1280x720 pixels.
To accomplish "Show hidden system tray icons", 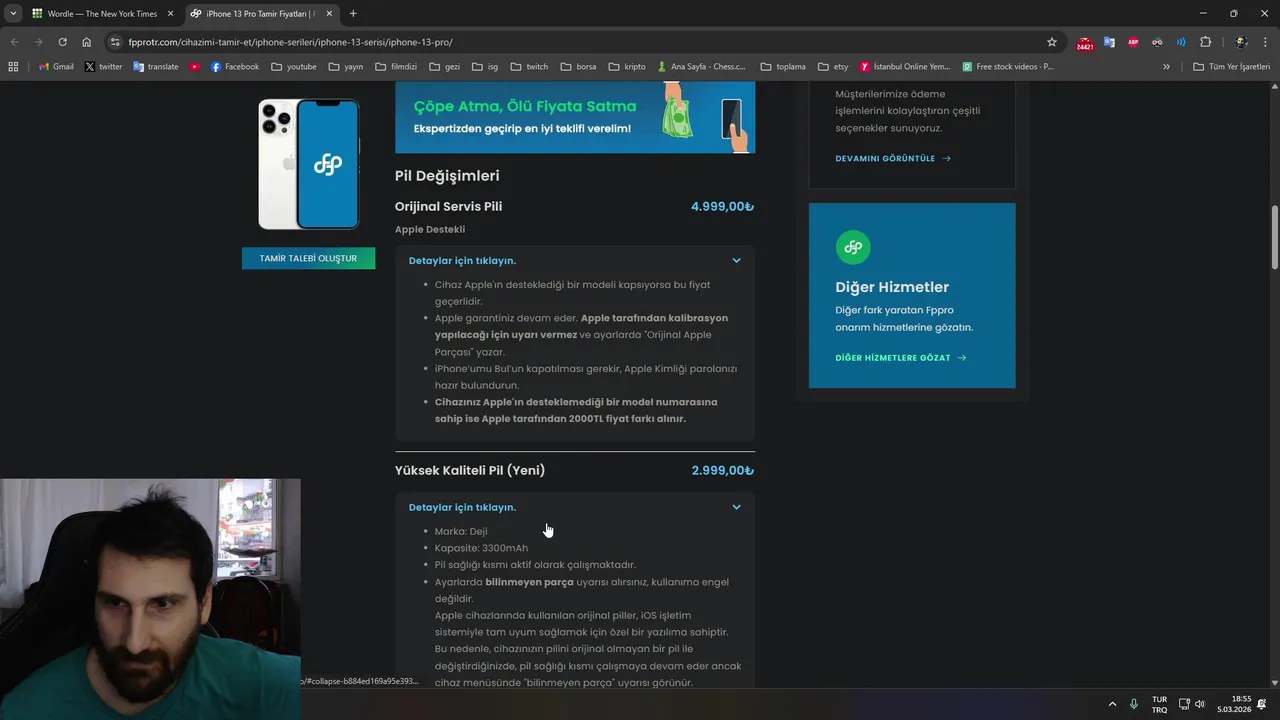I will (x=1112, y=704).
